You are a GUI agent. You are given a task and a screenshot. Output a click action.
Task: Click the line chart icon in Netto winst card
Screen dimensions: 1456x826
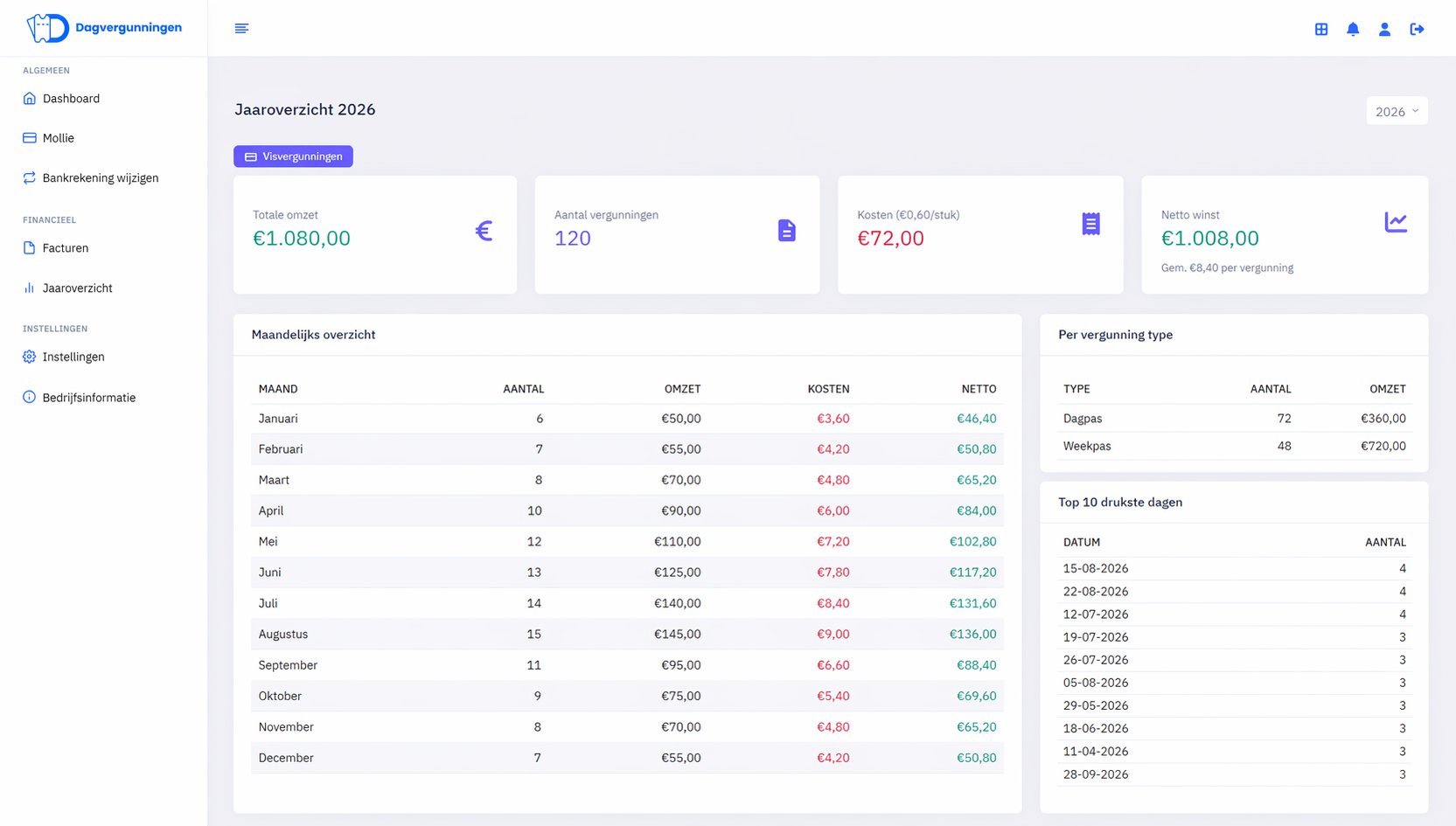tap(1396, 222)
